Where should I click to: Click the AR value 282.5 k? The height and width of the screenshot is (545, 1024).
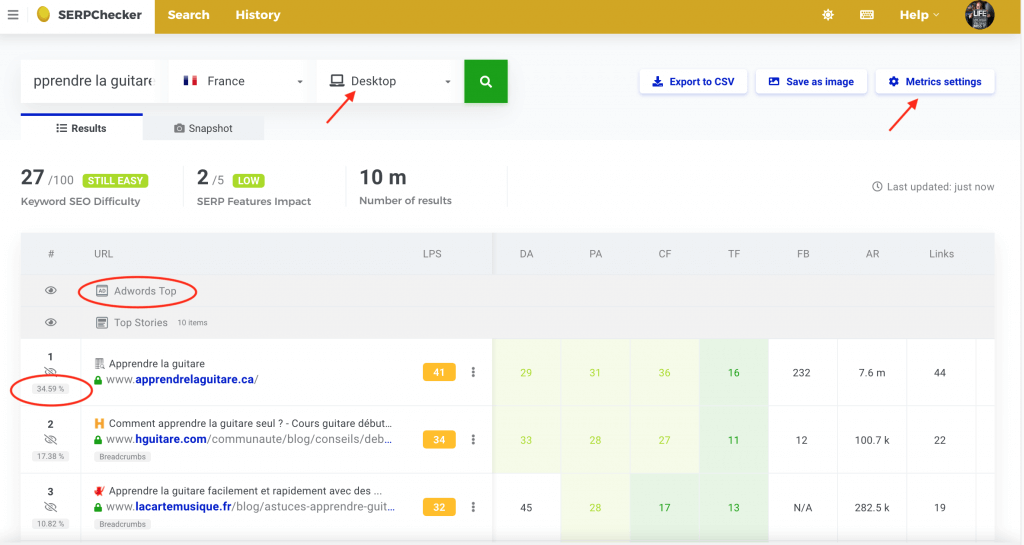tap(872, 507)
